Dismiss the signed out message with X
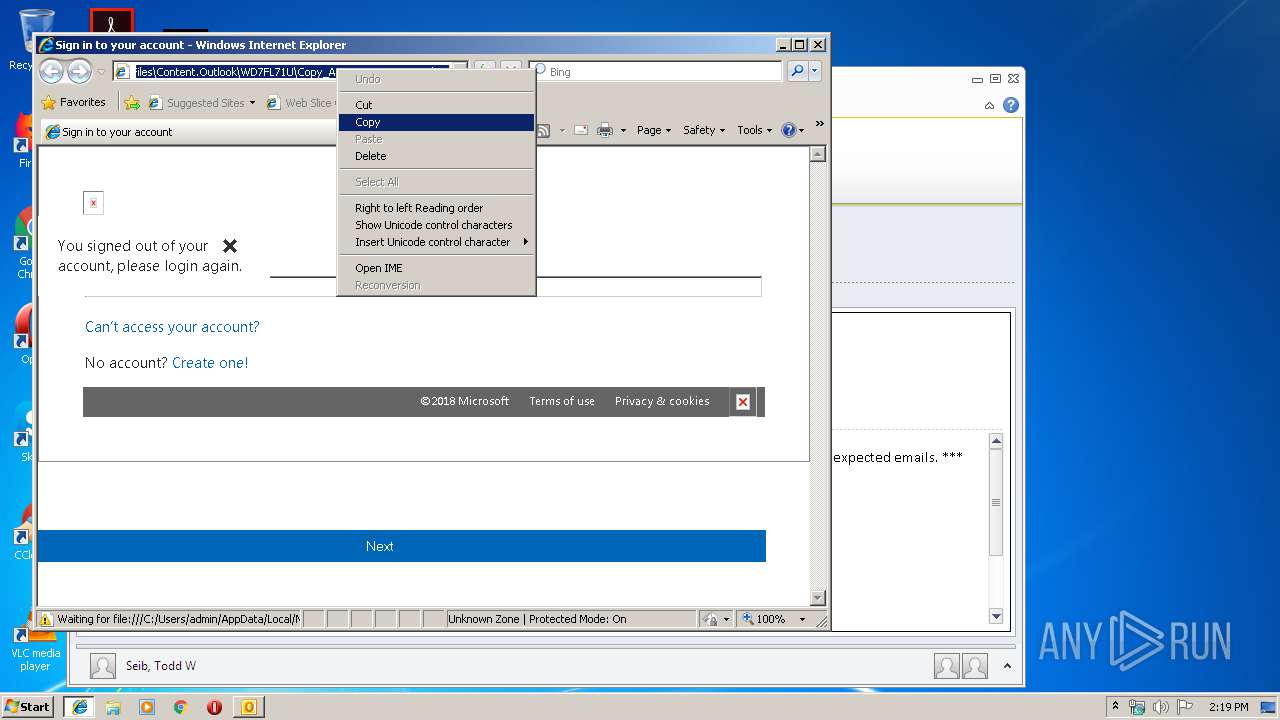This screenshot has width=1280, height=720. pos(230,246)
